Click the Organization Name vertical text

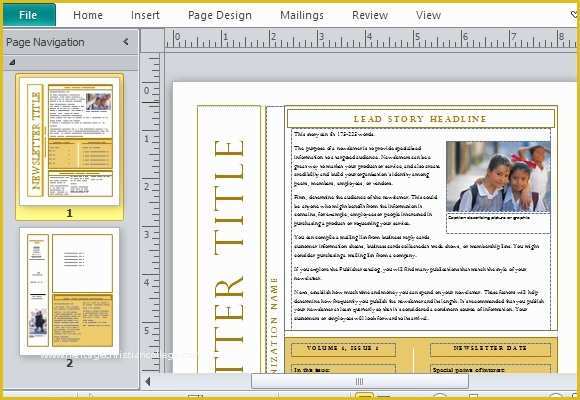[x=274, y=325]
